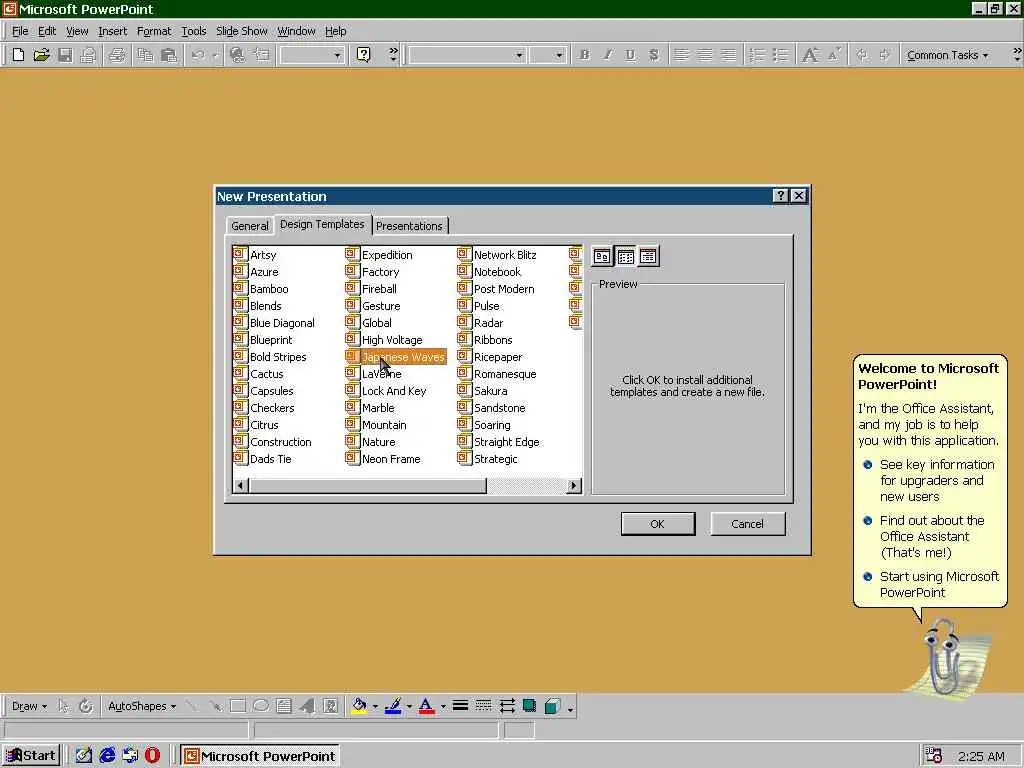Screen dimensions: 1024x768
Task: Switch to the General tab
Action: click(249, 225)
